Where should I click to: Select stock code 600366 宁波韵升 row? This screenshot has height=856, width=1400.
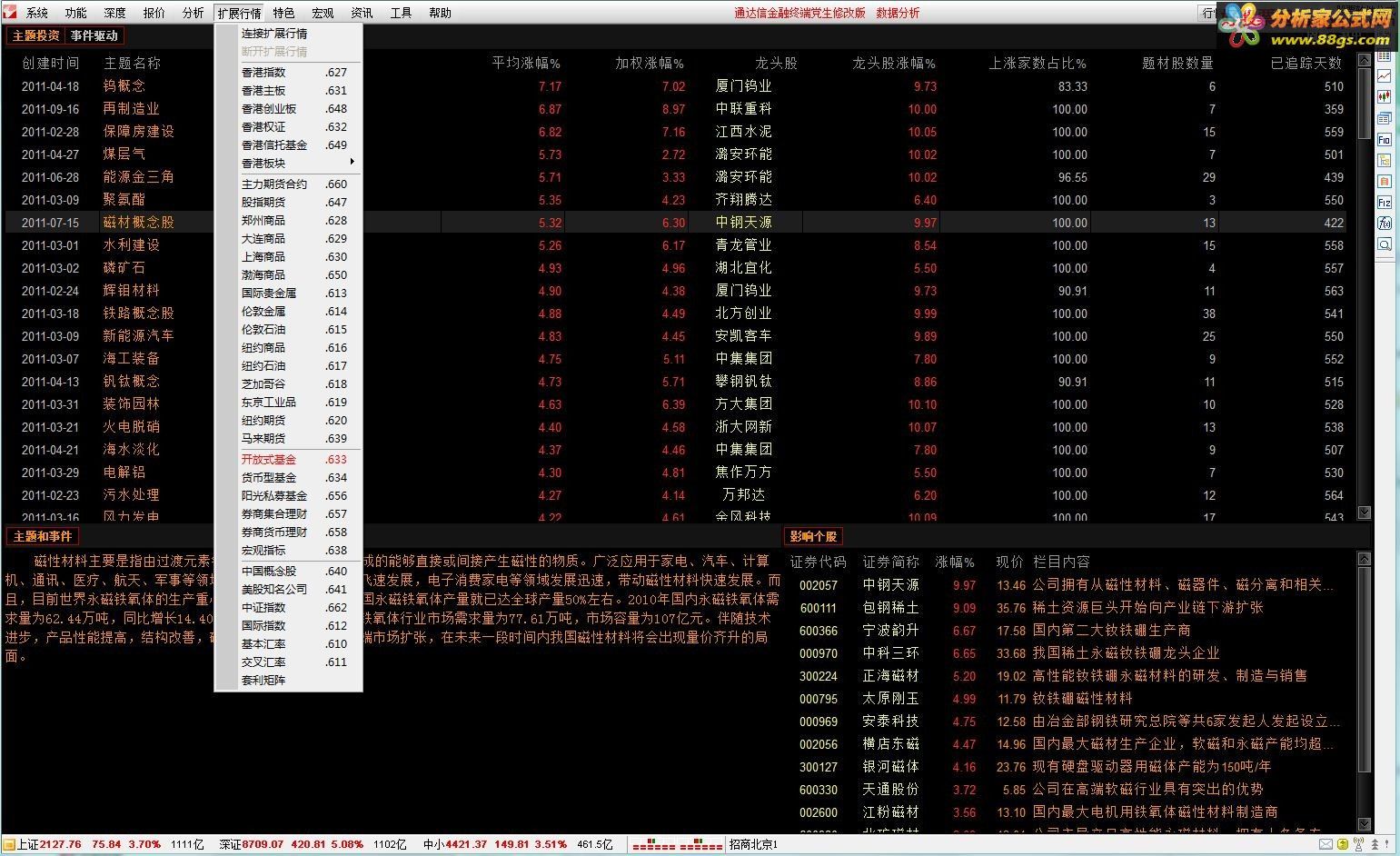point(1069,631)
